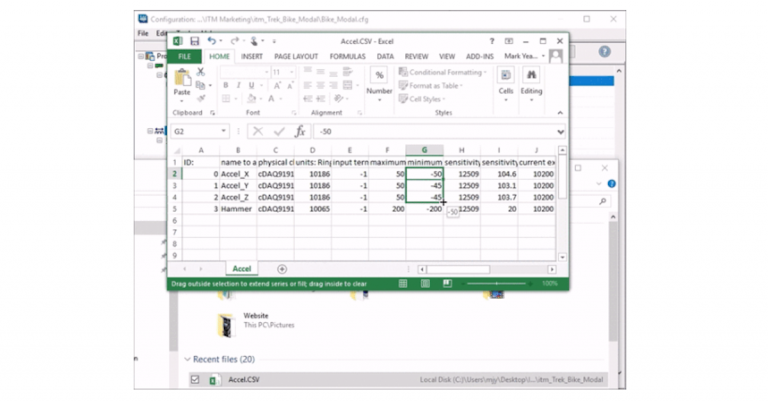Click the Copy icon in Clipboard group
Image resolution: width=768 pixels, height=402 pixels.
pyautogui.click(x=200, y=85)
